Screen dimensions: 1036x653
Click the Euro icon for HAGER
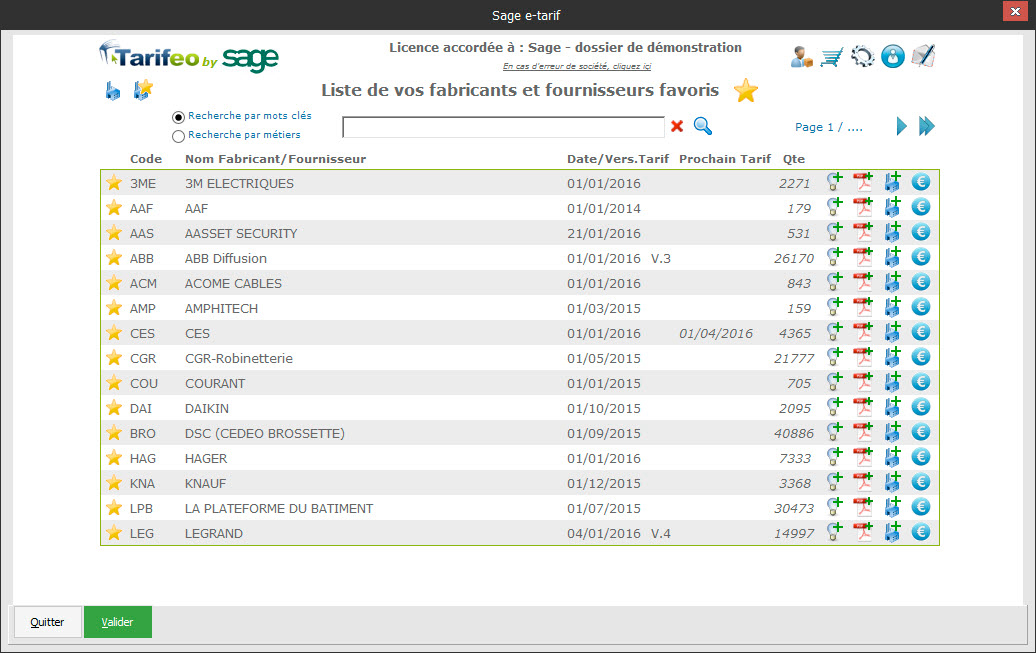pyautogui.click(x=921, y=457)
